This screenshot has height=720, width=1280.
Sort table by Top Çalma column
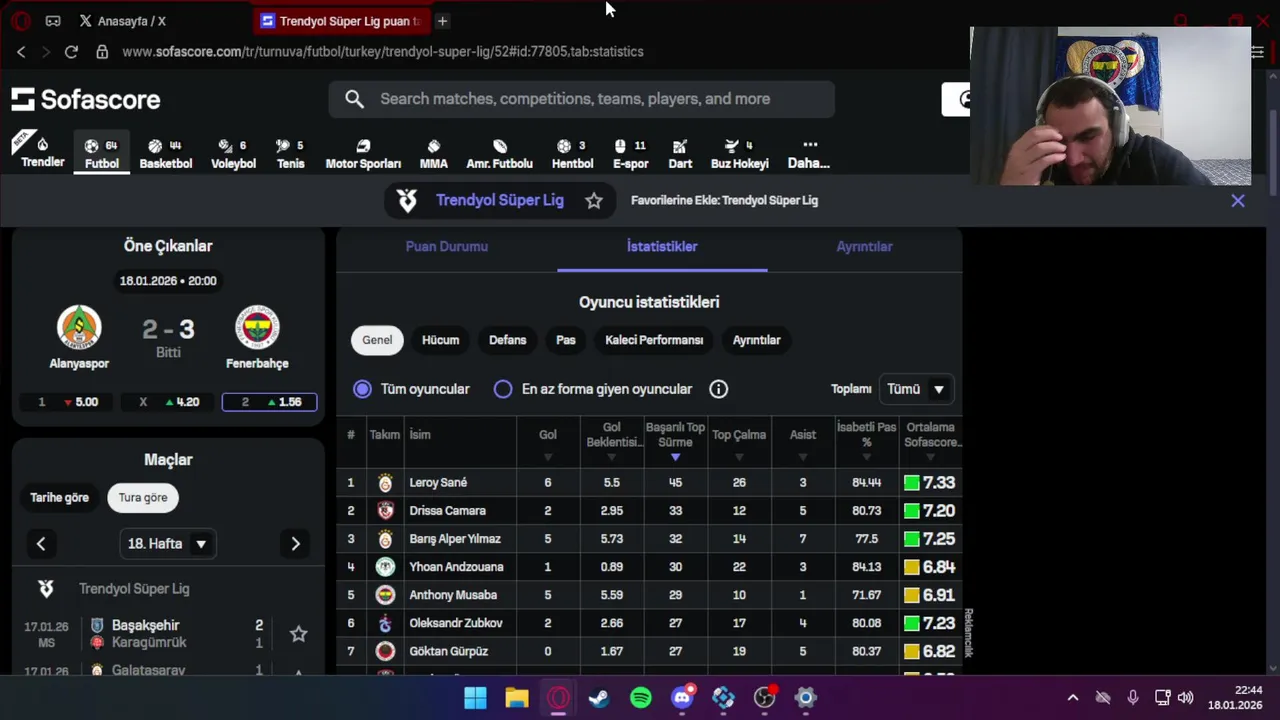pos(739,442)
